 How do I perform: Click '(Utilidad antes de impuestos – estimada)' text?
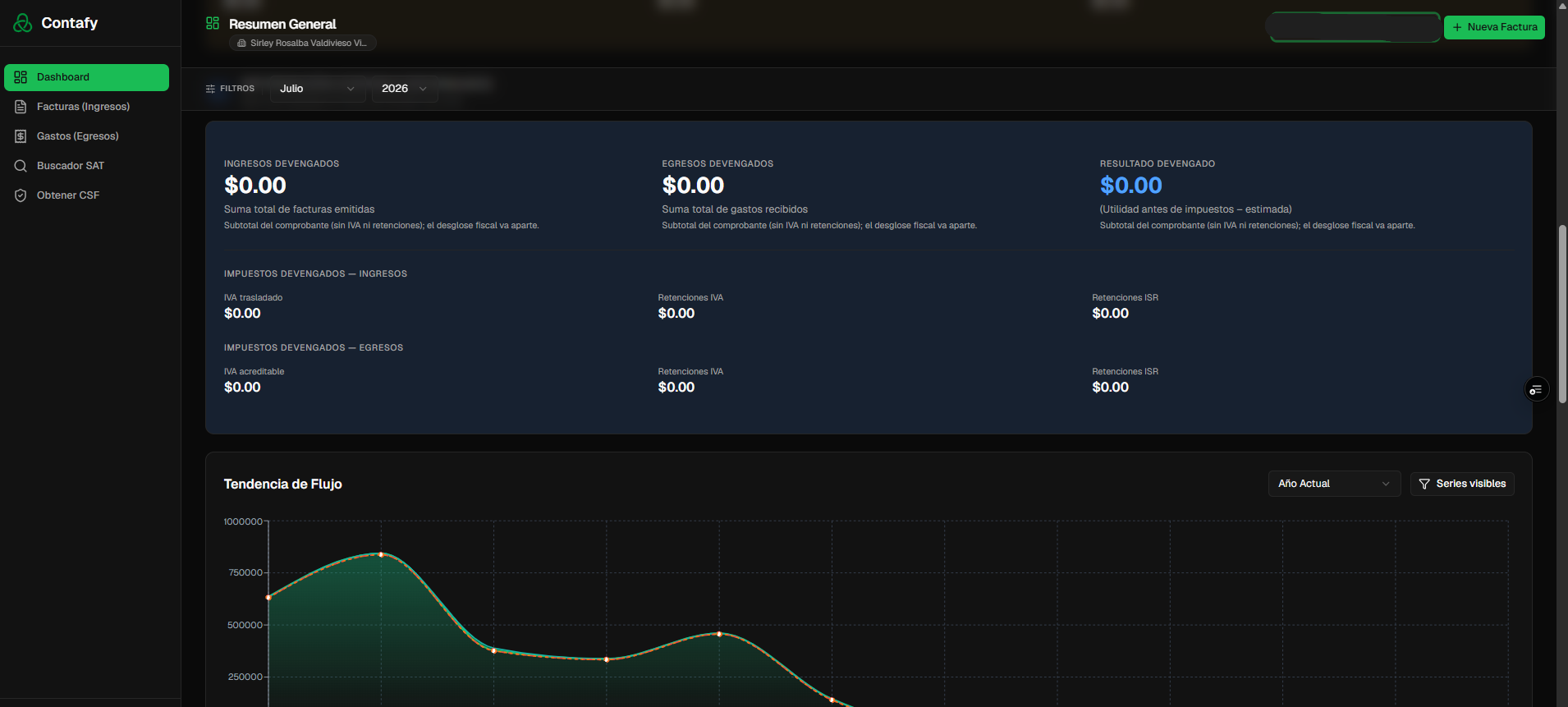point(1196,209)
